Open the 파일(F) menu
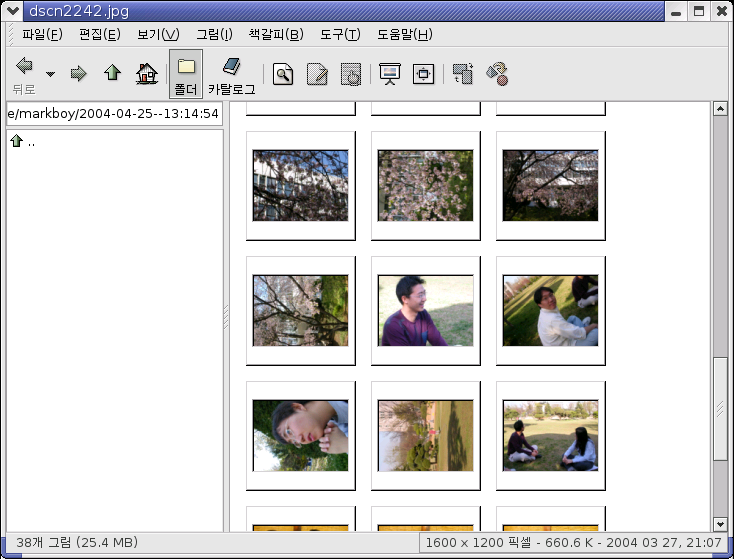734x559 pixels. [x=42, y=34]
